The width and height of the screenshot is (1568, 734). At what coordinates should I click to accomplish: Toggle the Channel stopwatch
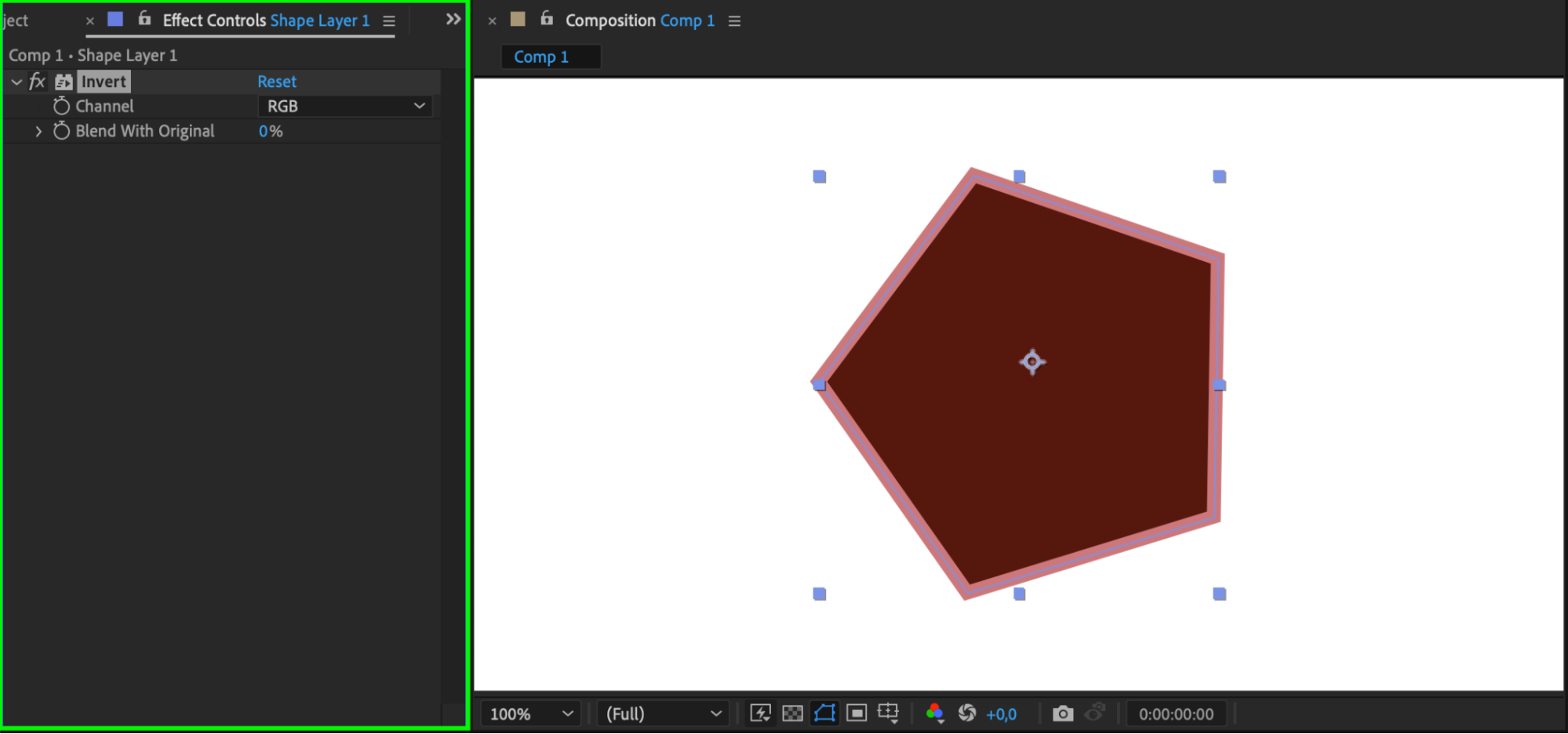(x=61, y=106)
